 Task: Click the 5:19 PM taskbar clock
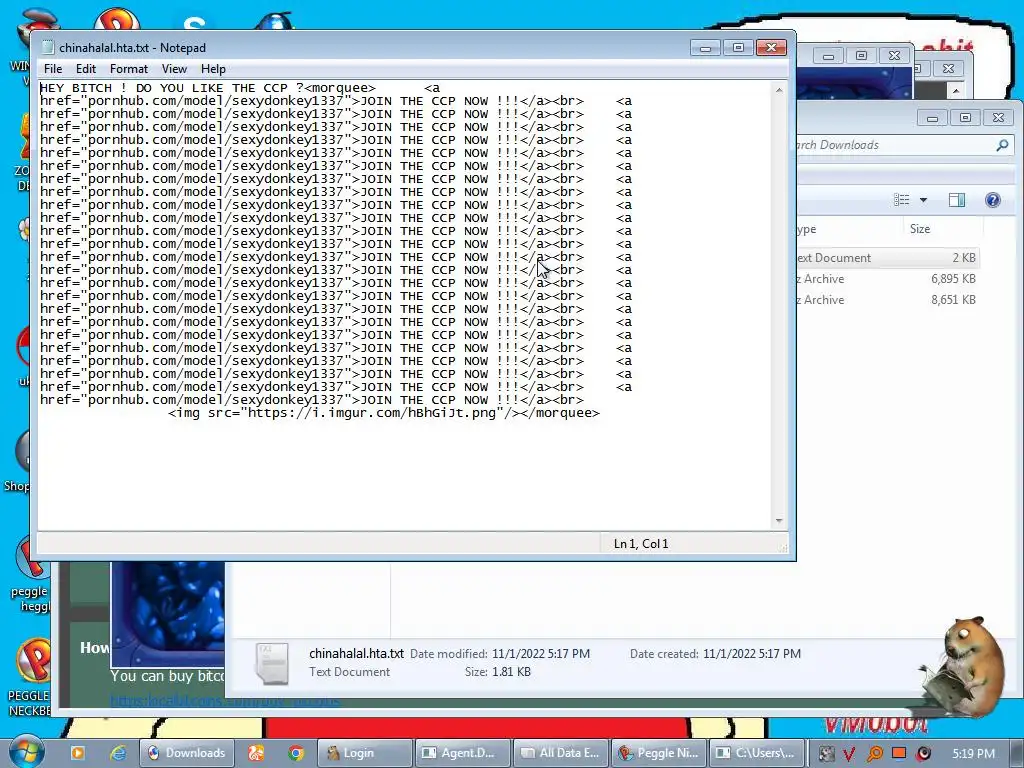pyautogui.click(x=974, y=754)
